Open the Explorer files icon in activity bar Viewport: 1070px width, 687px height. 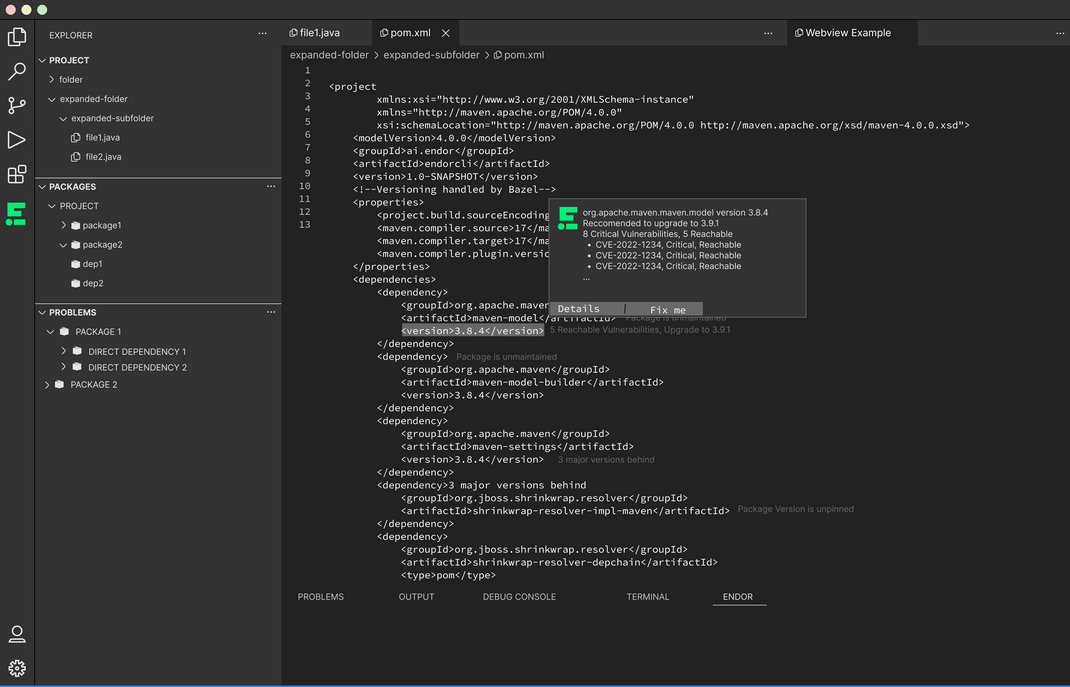point(17,37)
